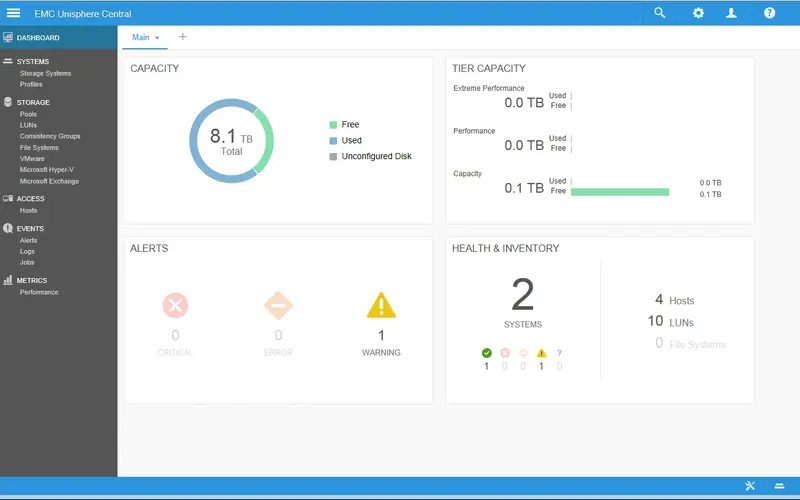The width and height of the screenshot is (800, 500).
Task: Click the Used legend blue swatch
Action: (333, 140)
